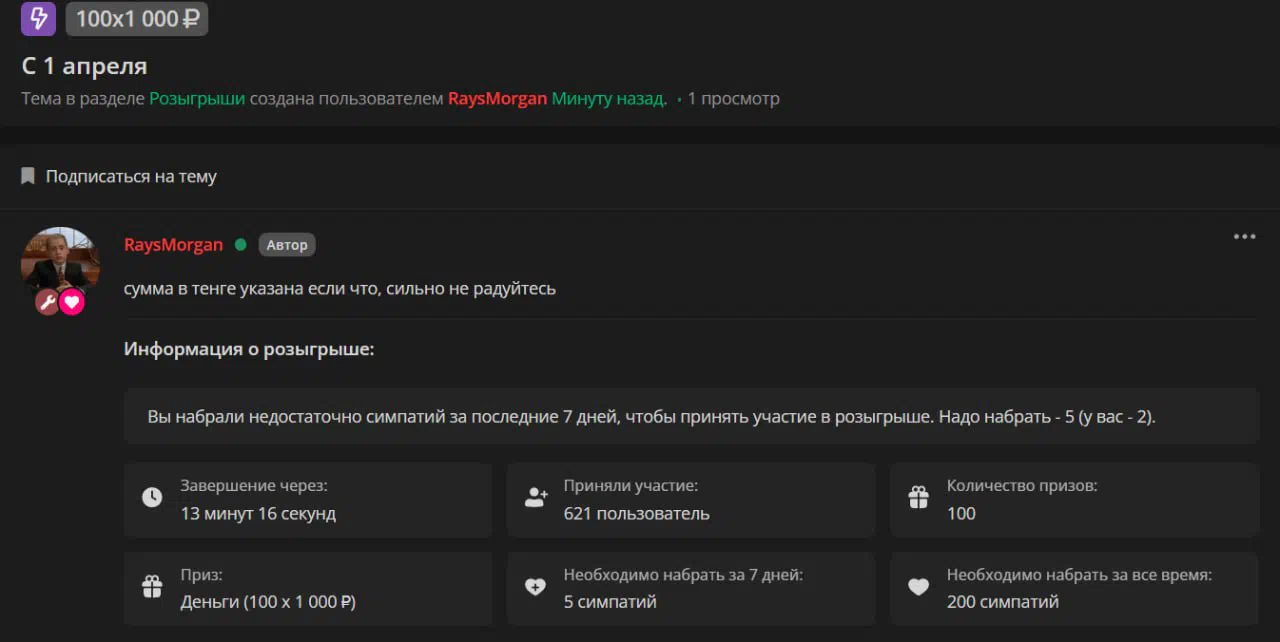Click the Минуту назад timestamp
The width and height of the screenshot is (1280, 642).
tap(609, 98)
